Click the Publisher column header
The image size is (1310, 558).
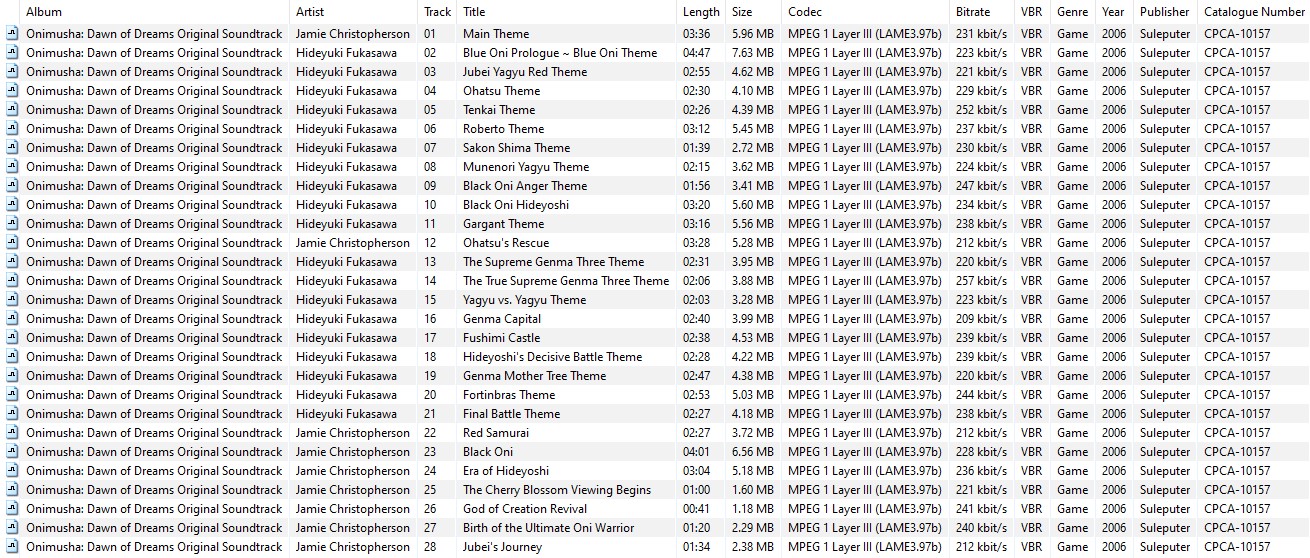(1165, 12)
